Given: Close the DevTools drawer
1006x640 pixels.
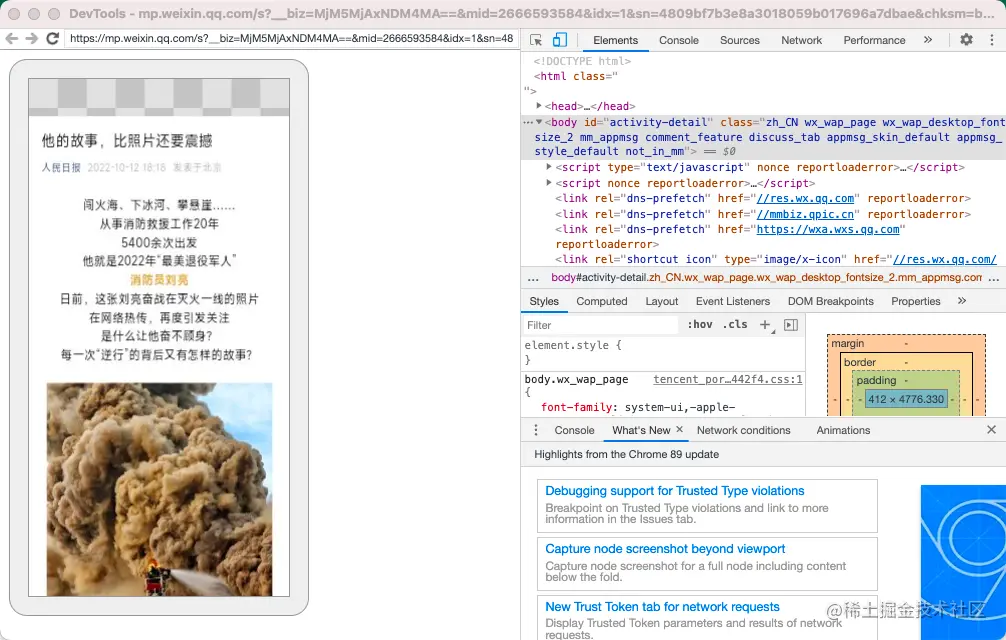Looking at the screenshot, I should coord(991,430).
